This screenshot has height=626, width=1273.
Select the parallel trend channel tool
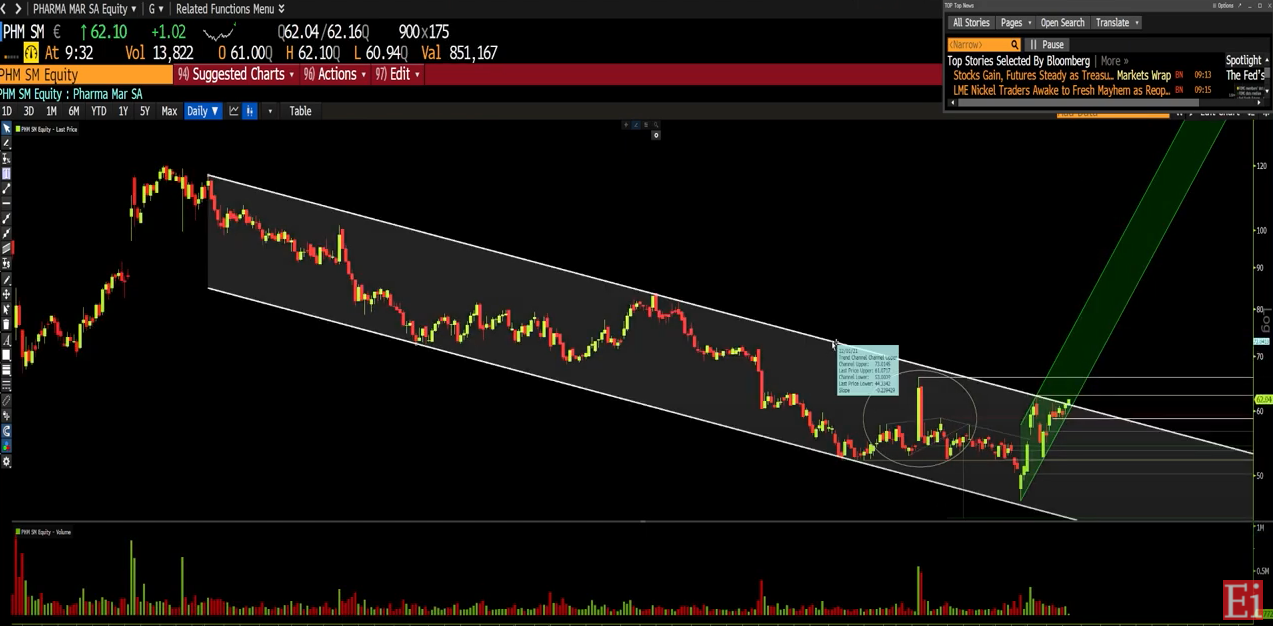[6, 248]
